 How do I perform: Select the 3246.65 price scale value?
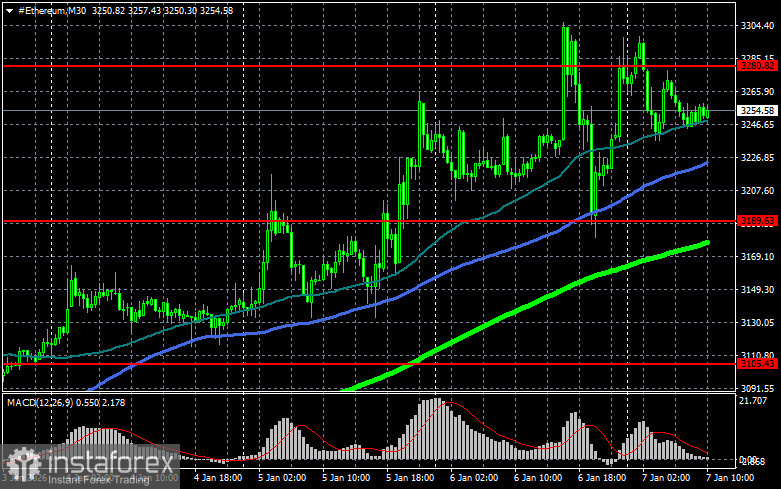(x=757, y=124)
